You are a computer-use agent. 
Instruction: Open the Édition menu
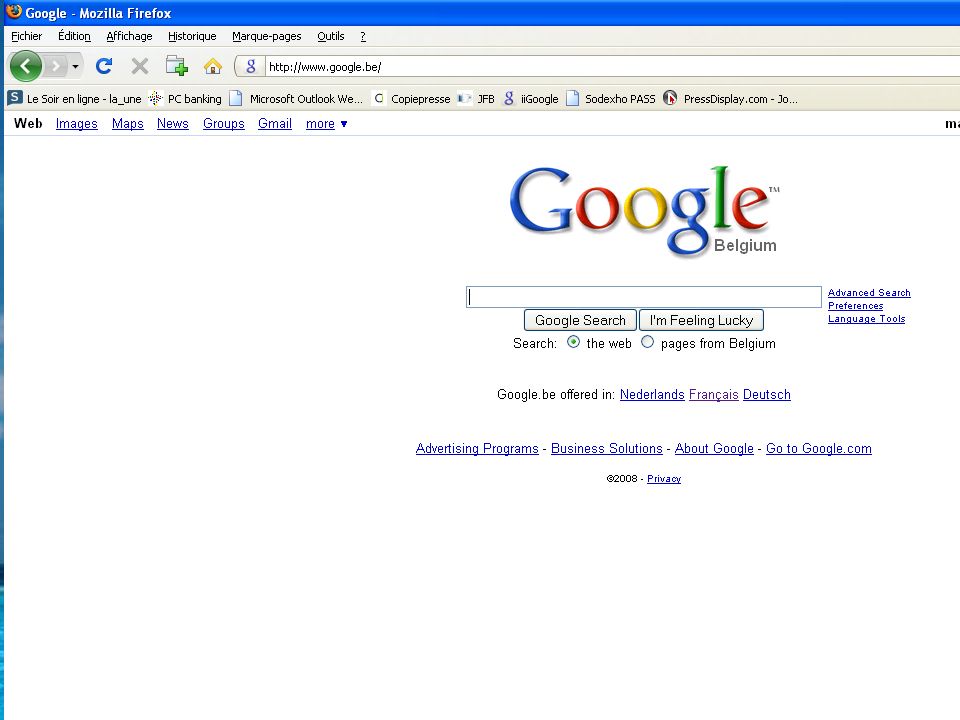tap(75, 36)
